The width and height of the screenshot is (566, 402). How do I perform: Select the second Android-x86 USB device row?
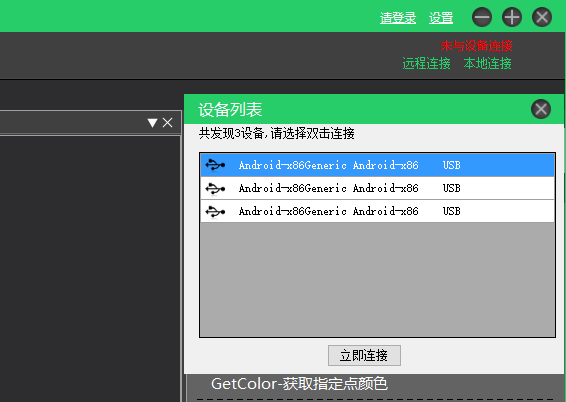pos(377,188)
